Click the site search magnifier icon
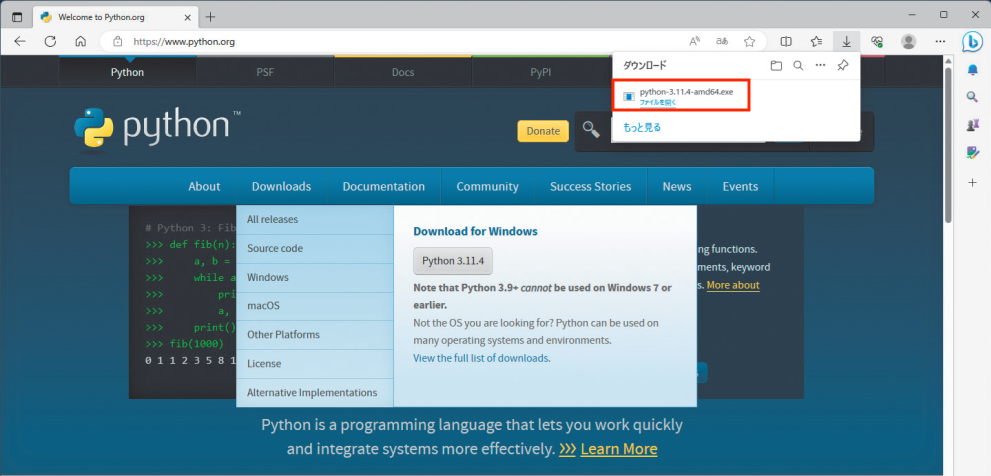 pos(591,130)
